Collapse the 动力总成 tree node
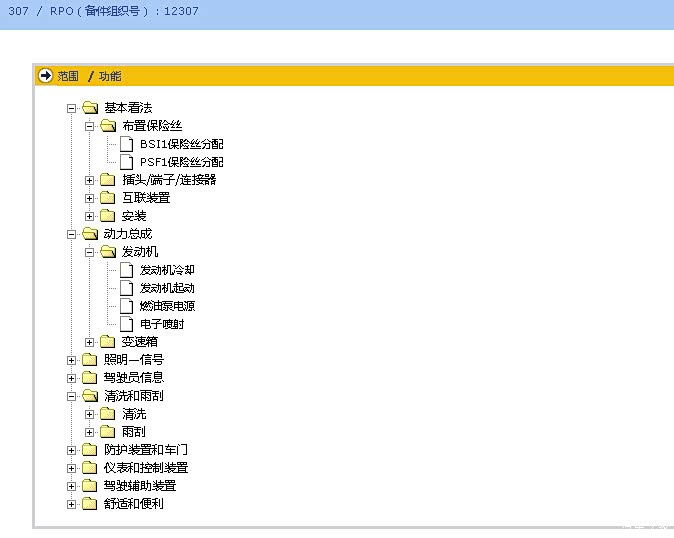The image size is (674, 538). 71,234
